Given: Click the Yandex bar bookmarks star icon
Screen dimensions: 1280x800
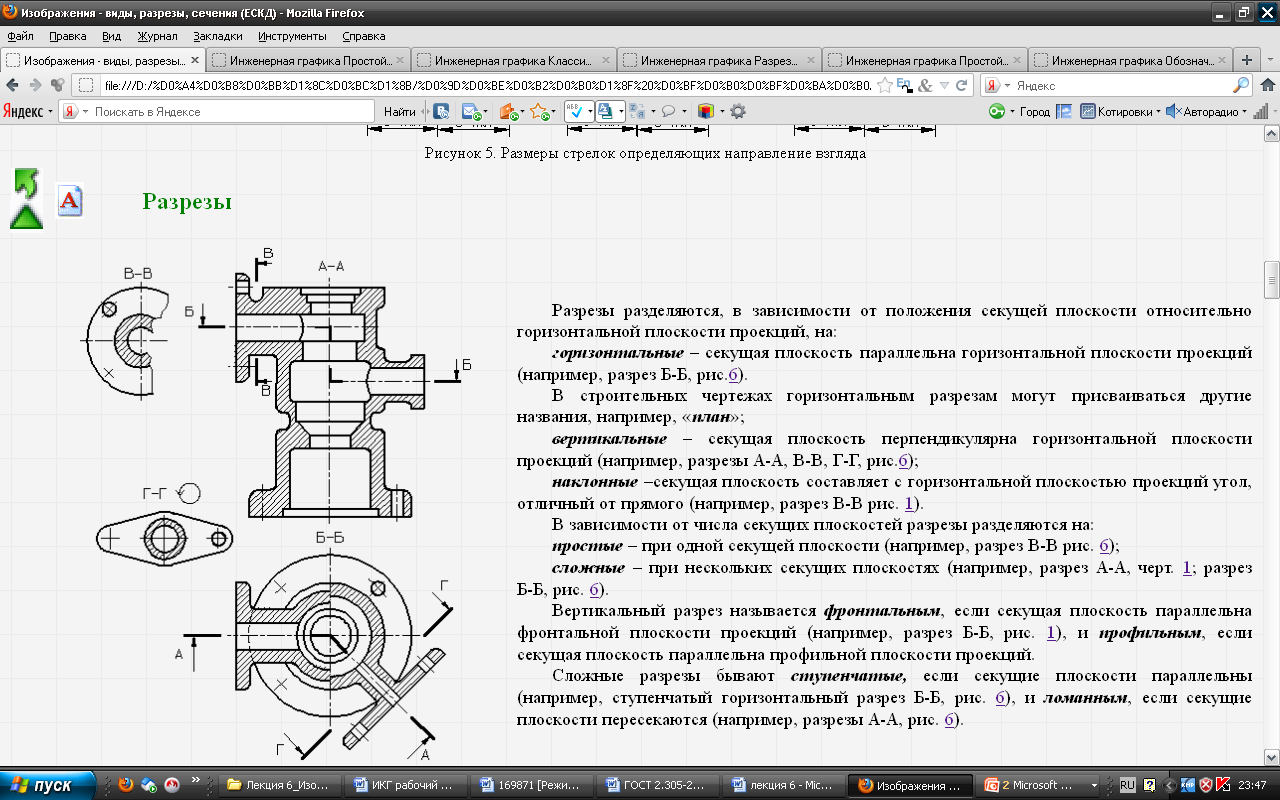Looking at the screenshot, I should 538,112.
